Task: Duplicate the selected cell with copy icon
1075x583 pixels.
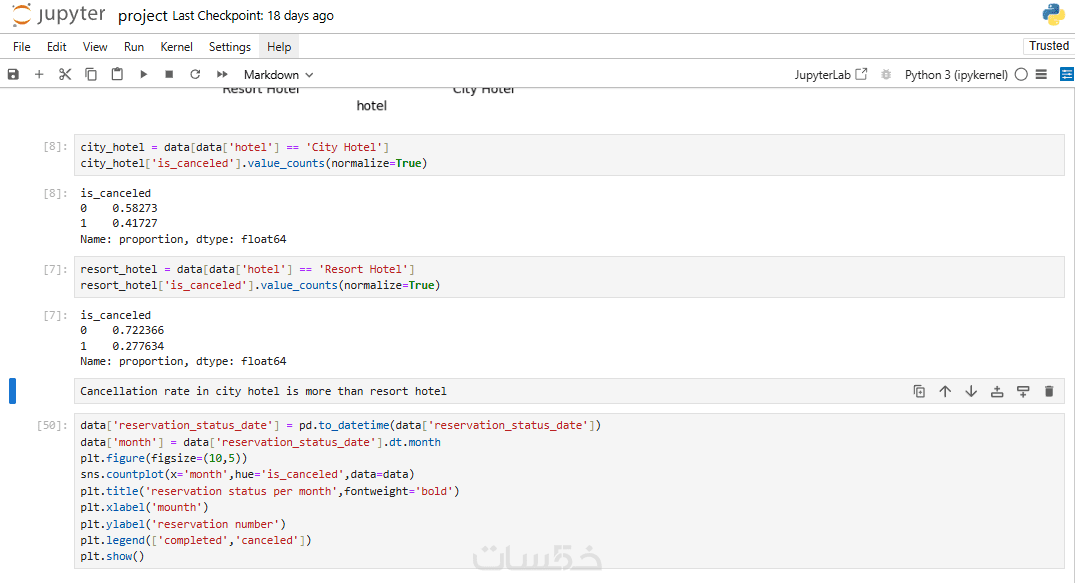Action: 919,391
